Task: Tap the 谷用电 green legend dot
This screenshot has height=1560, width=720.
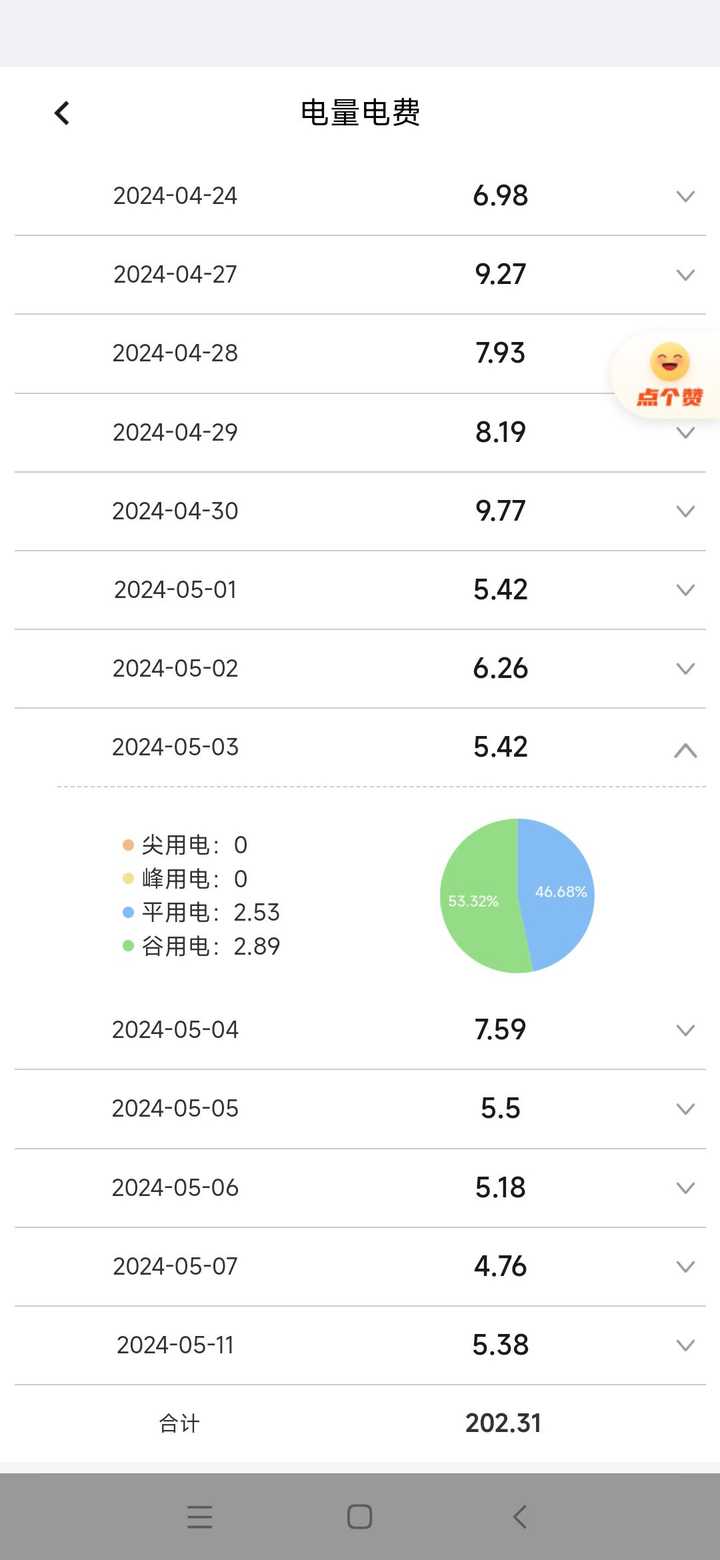Action: [128, 946]
